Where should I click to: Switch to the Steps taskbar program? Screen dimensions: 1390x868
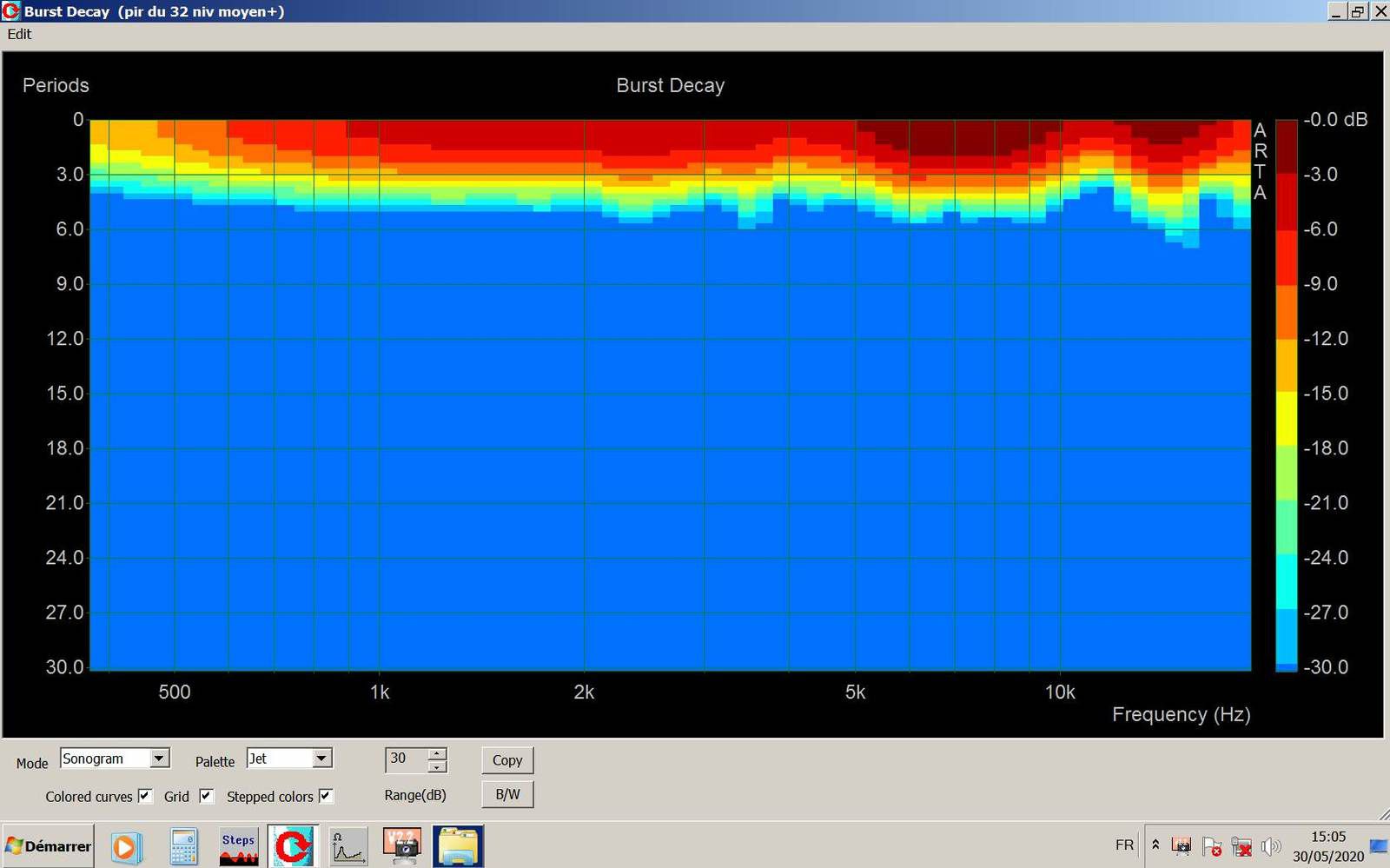[239, 846]
